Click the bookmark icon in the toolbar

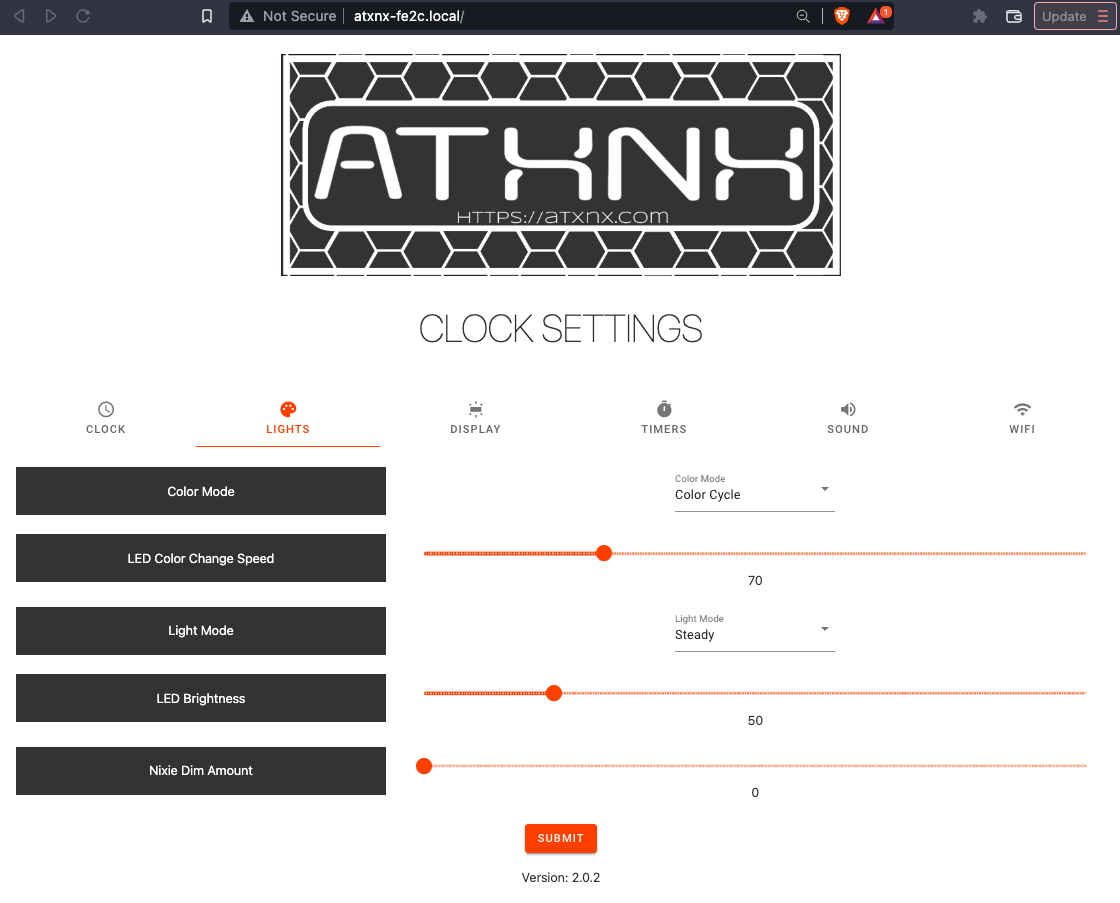(207, 16)
